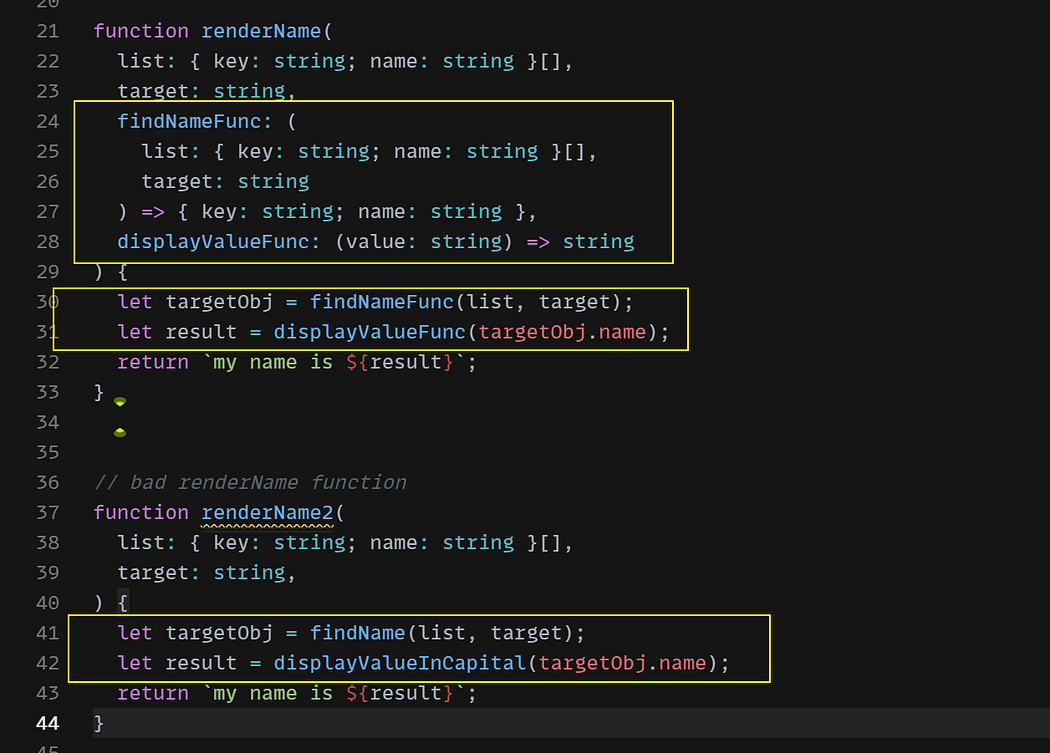The height and width of the screenshot is (753, 1050).
Task: Click the findNameFunc call on line 30
Action: point(382,302)
